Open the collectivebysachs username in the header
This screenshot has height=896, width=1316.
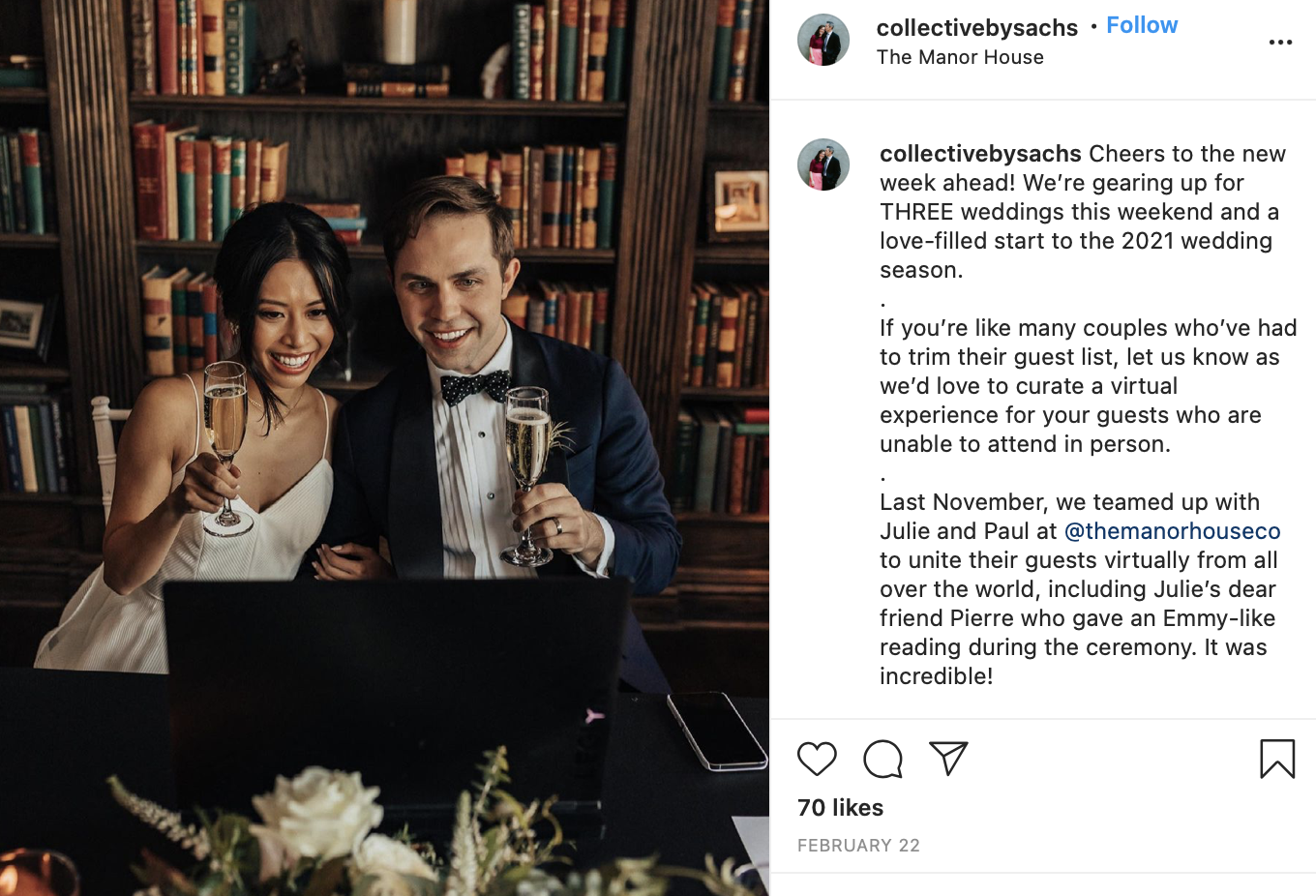(x=976, y=28)
